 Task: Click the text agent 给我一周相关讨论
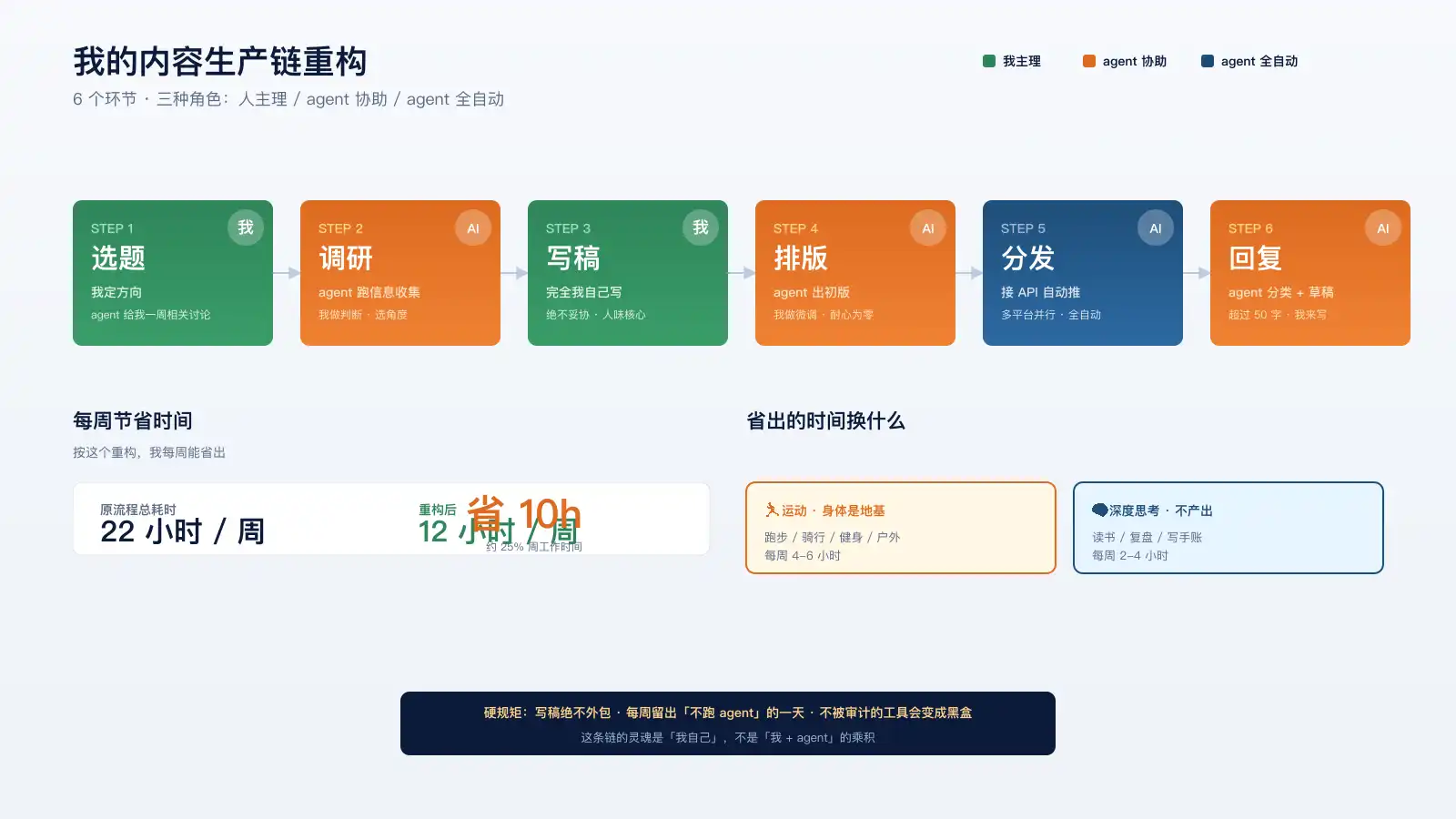[x=150, y=315]
